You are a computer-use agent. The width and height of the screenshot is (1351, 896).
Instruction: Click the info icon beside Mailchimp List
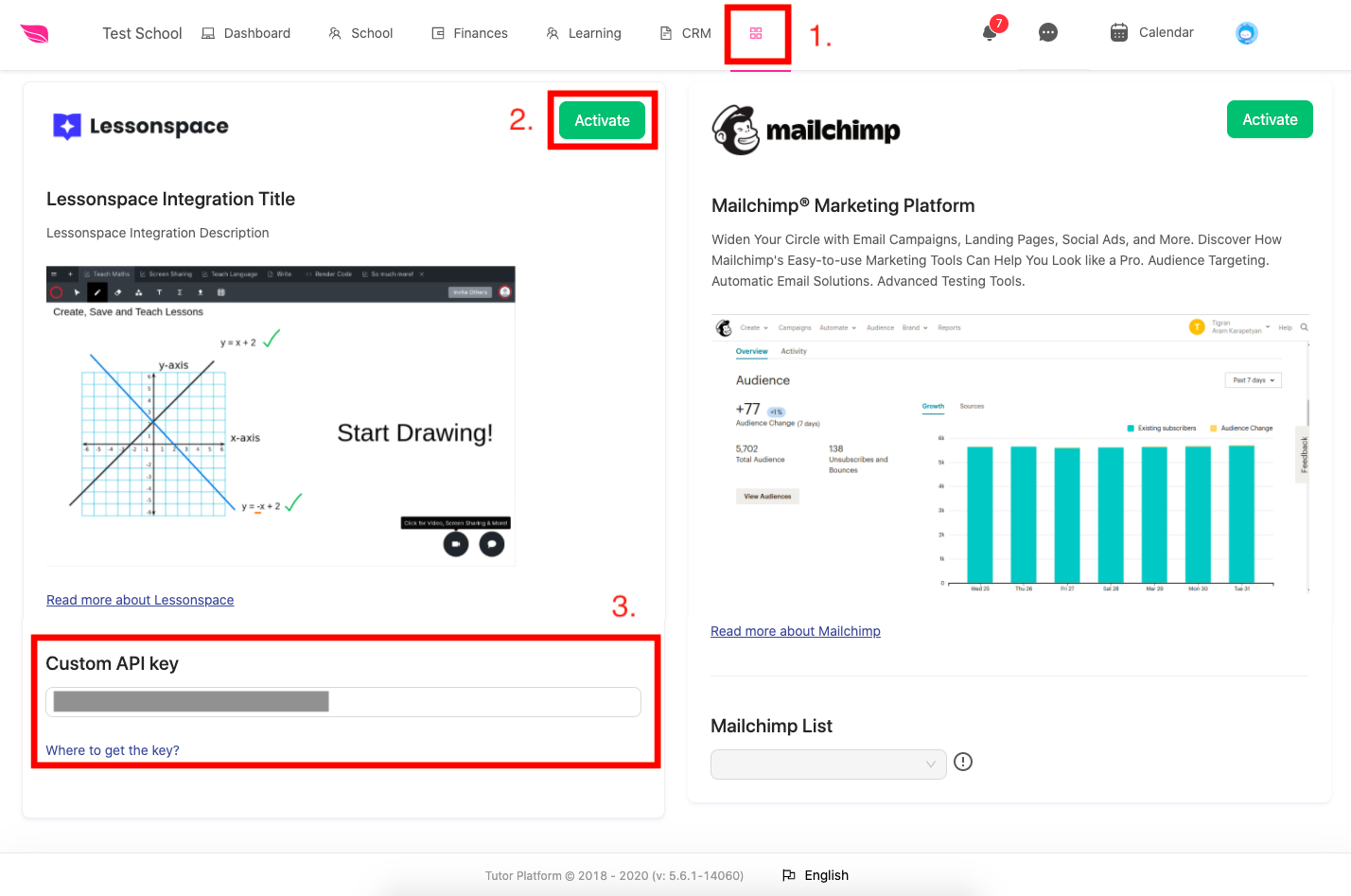click(963, 762)
